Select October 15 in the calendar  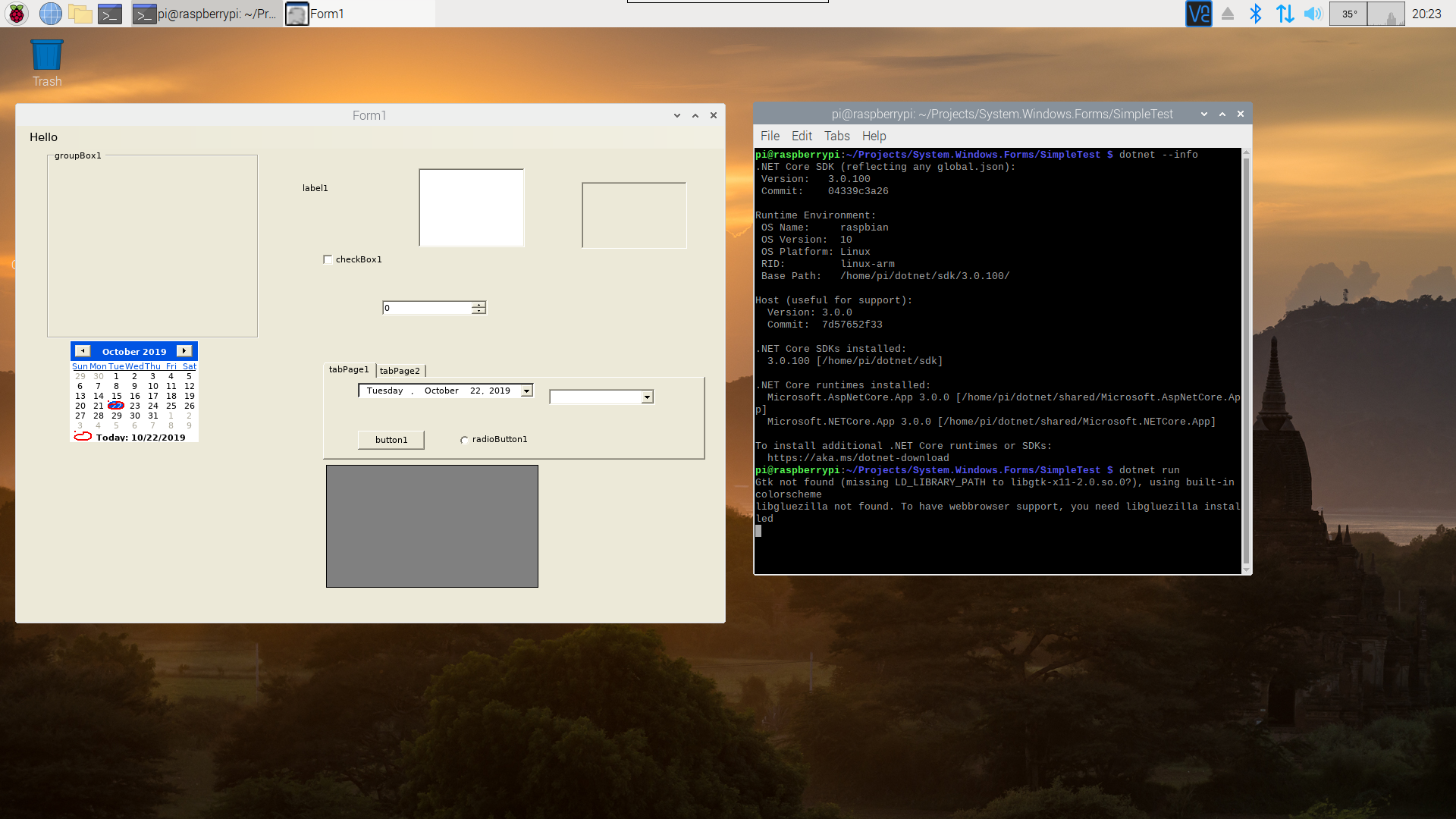117,396
